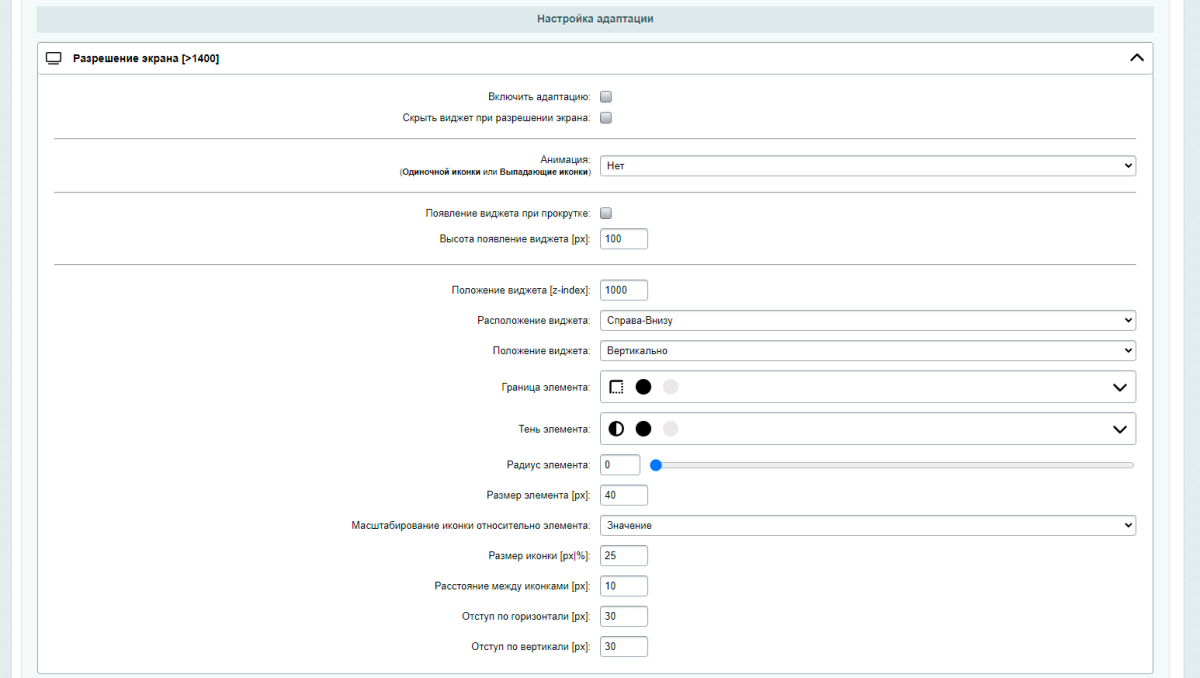This screenshot has height=678, width=1200.
Task: Enable the Включить адаптацию checkbox
Action: pos(606,97)
